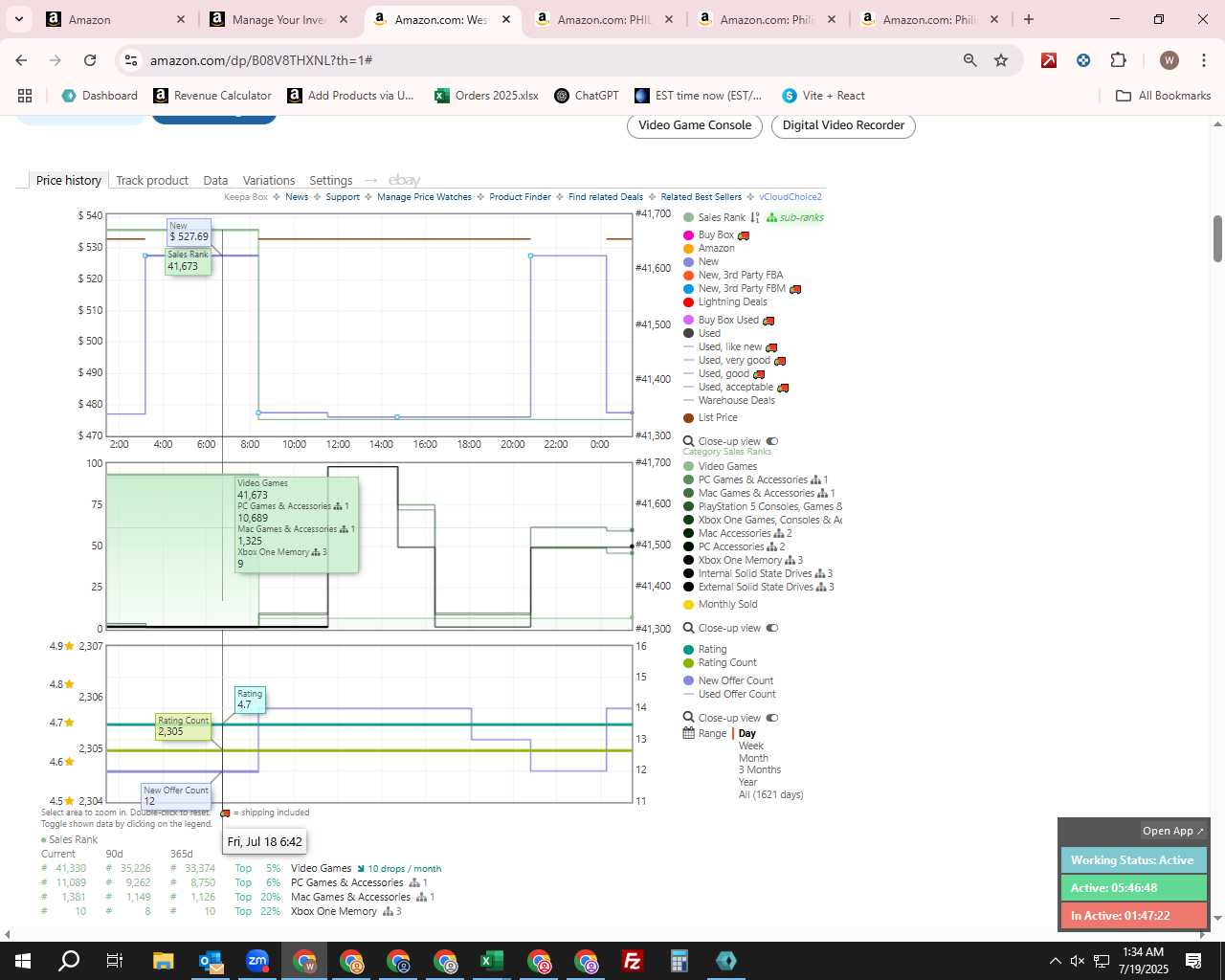Open the Chrome profile avatar
The image size is (1225, 980).
(1169, 60)
